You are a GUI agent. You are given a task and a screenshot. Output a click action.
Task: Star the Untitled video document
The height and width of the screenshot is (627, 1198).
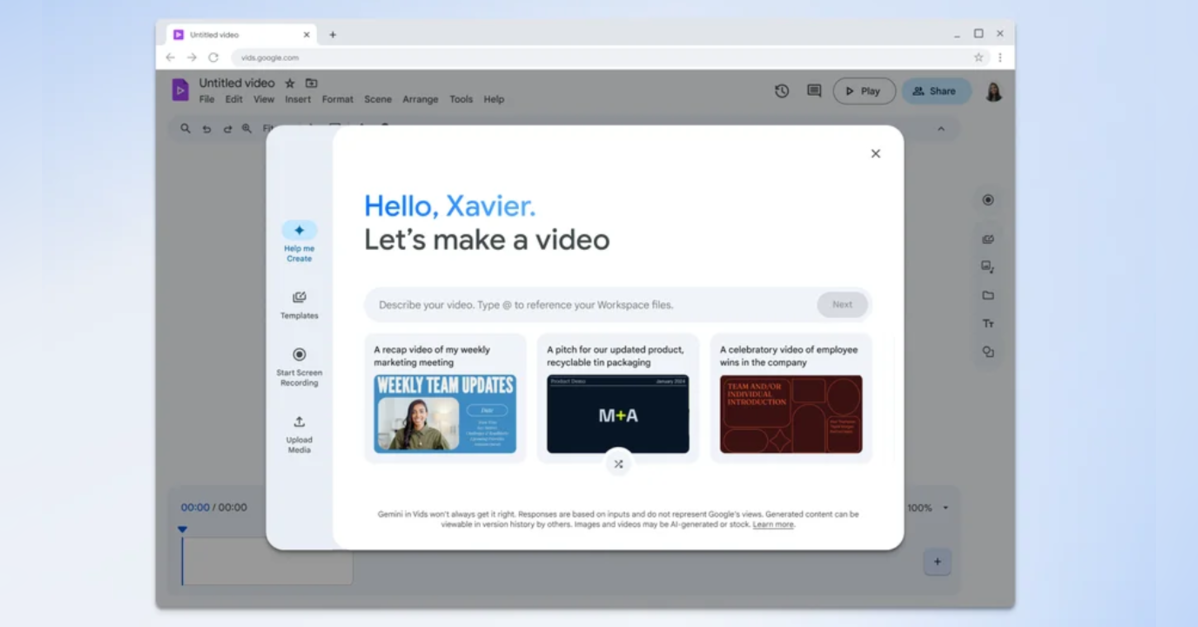point(290,83)
